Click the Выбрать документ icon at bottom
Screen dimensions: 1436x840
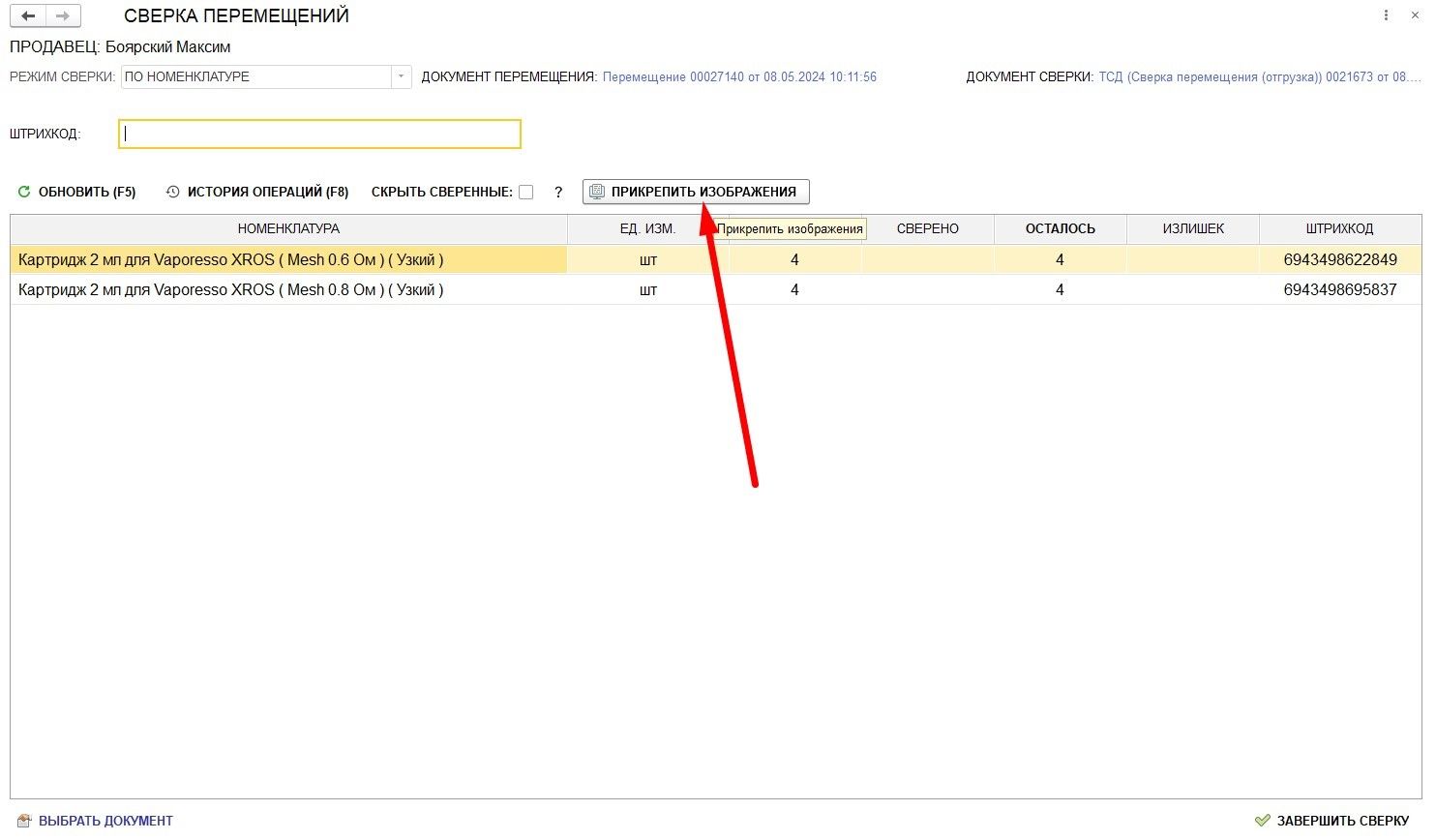(24, 821)
